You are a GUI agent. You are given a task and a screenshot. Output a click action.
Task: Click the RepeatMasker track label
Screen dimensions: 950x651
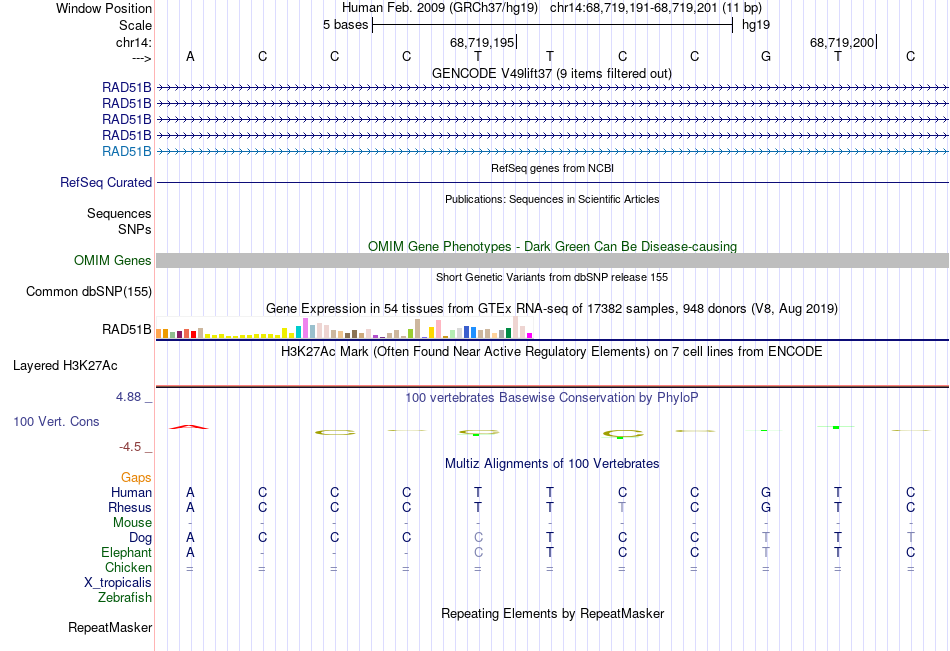coord(110,627)
